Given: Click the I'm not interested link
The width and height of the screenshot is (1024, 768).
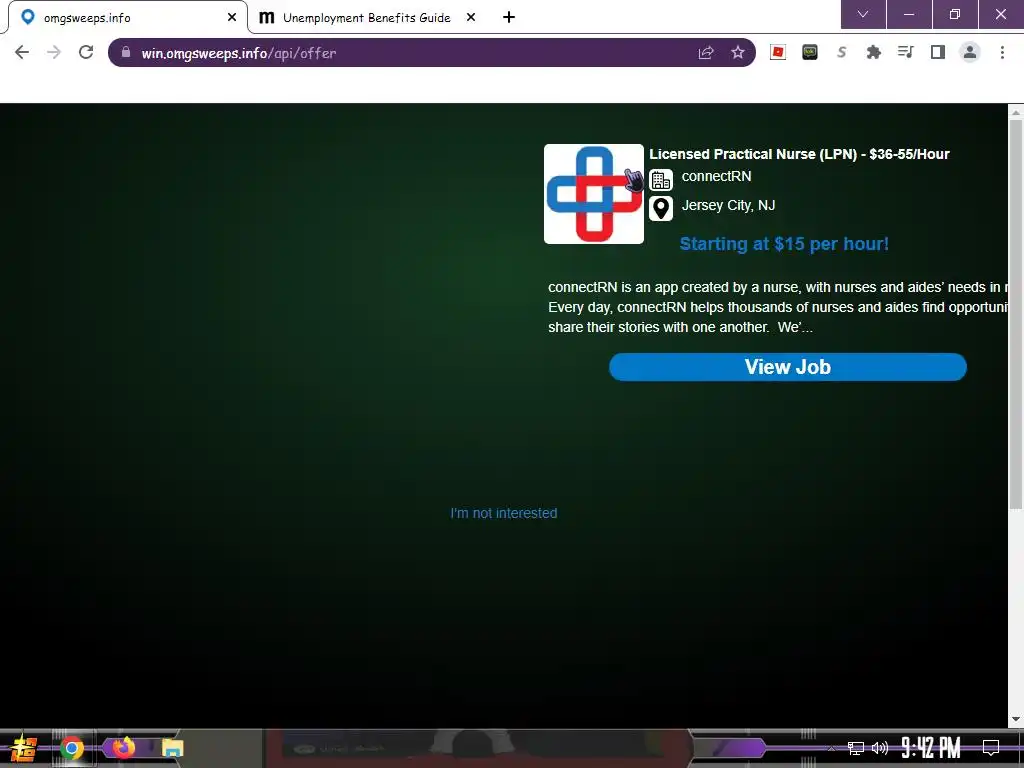Looking at the screenshot, I should 504,513.
